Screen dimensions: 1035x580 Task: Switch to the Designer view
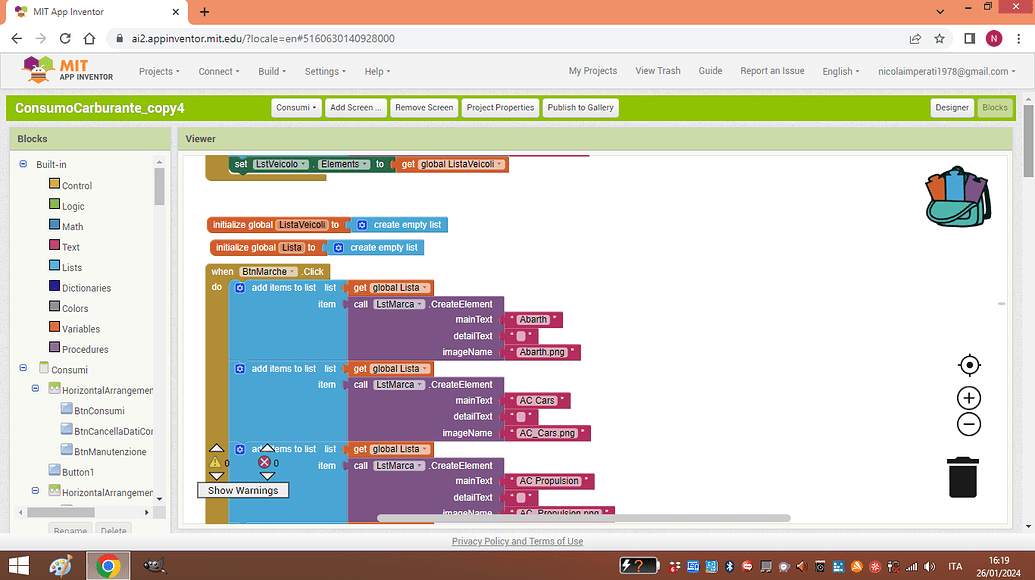point(951,108)
